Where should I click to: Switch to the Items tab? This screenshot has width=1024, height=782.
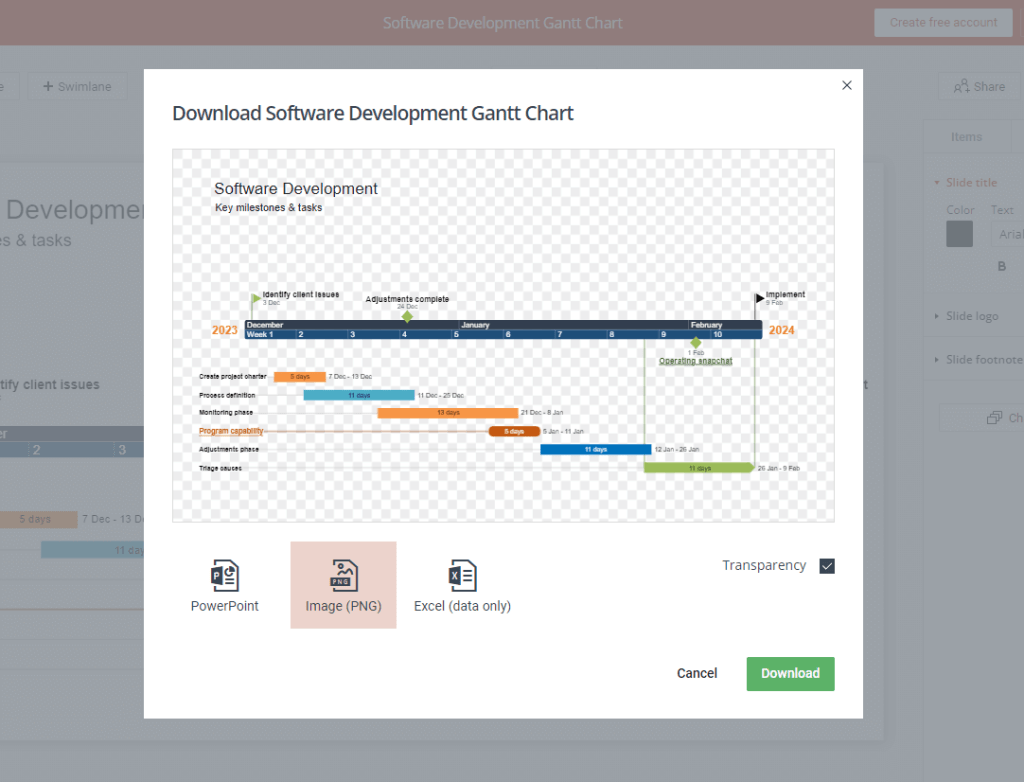click(967, 136)
